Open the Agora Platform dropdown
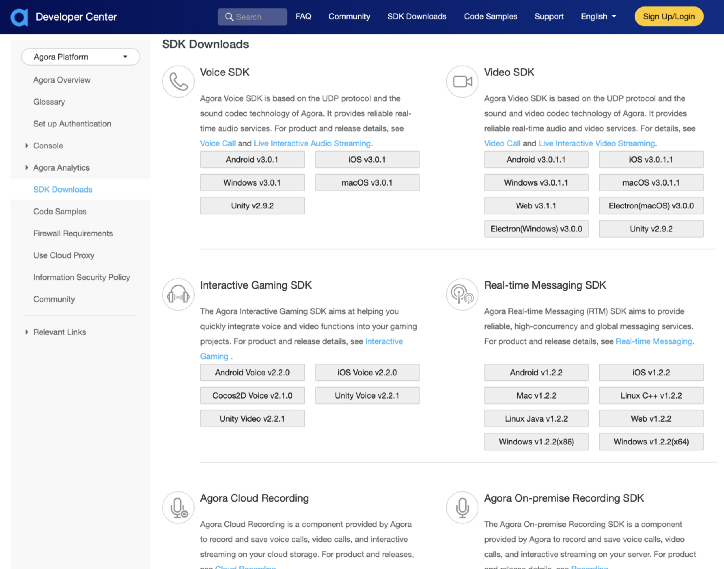Viewport: 724px width, 569px height. click(80, 57)
